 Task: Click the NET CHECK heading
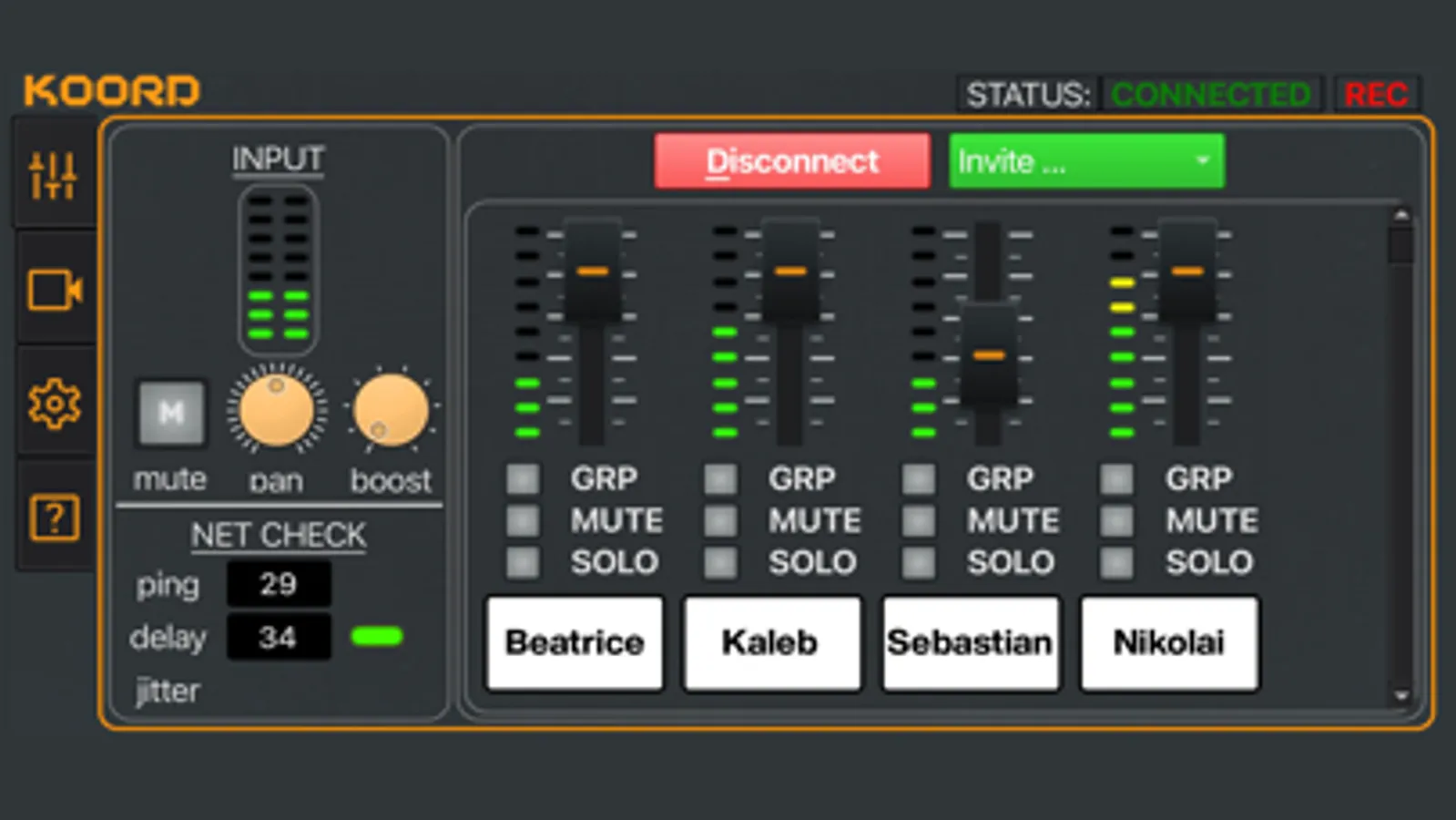point(279,535)
